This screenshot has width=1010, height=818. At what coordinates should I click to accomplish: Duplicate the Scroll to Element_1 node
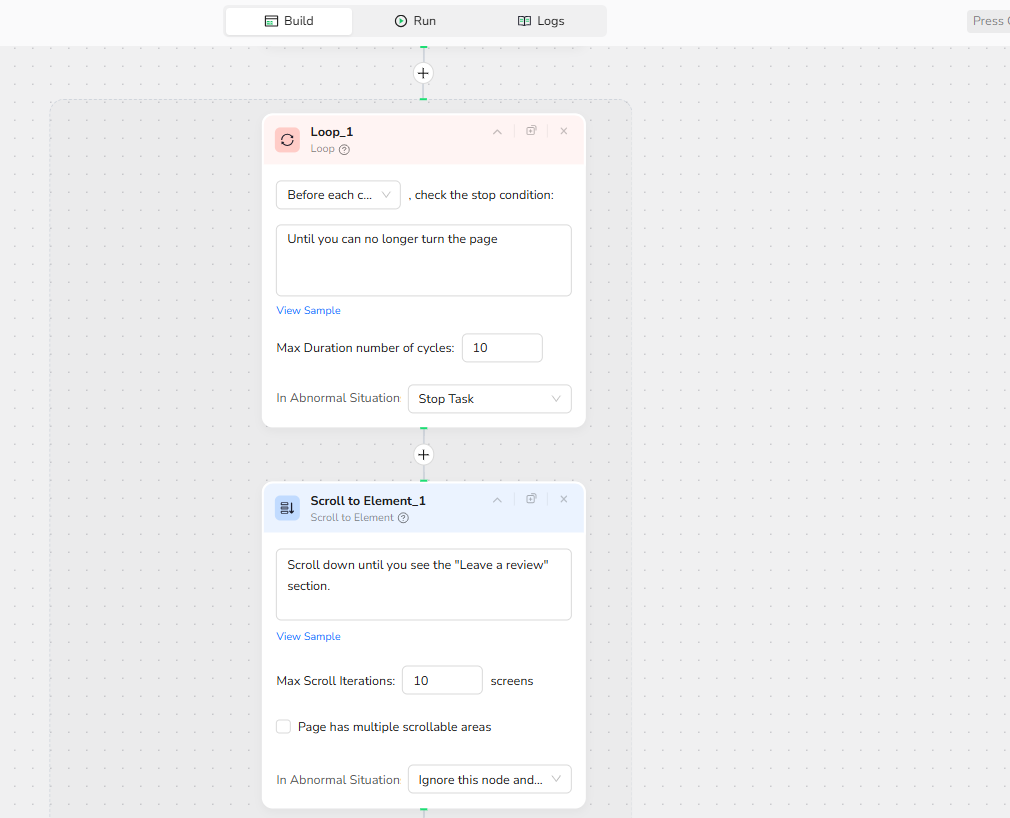point(531,499)
